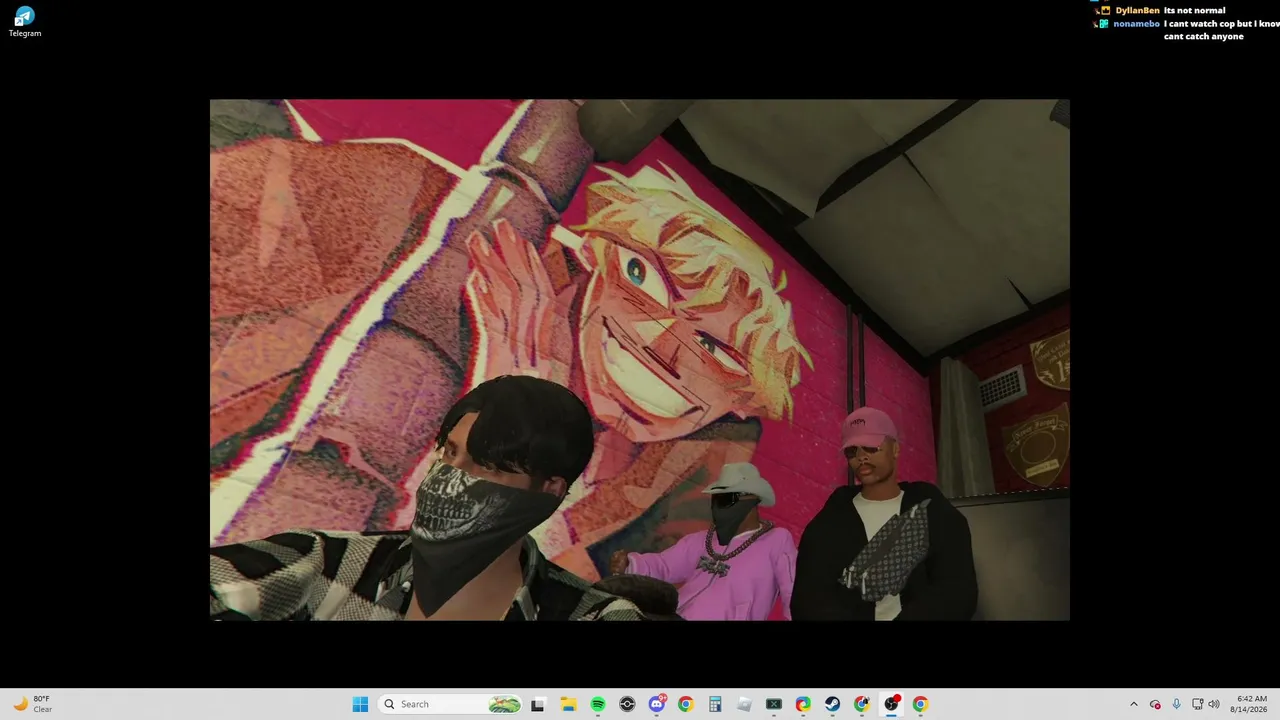Screen dimensions: 1280x720
Task: Open Steam from the taskbar
Action: 832,704
